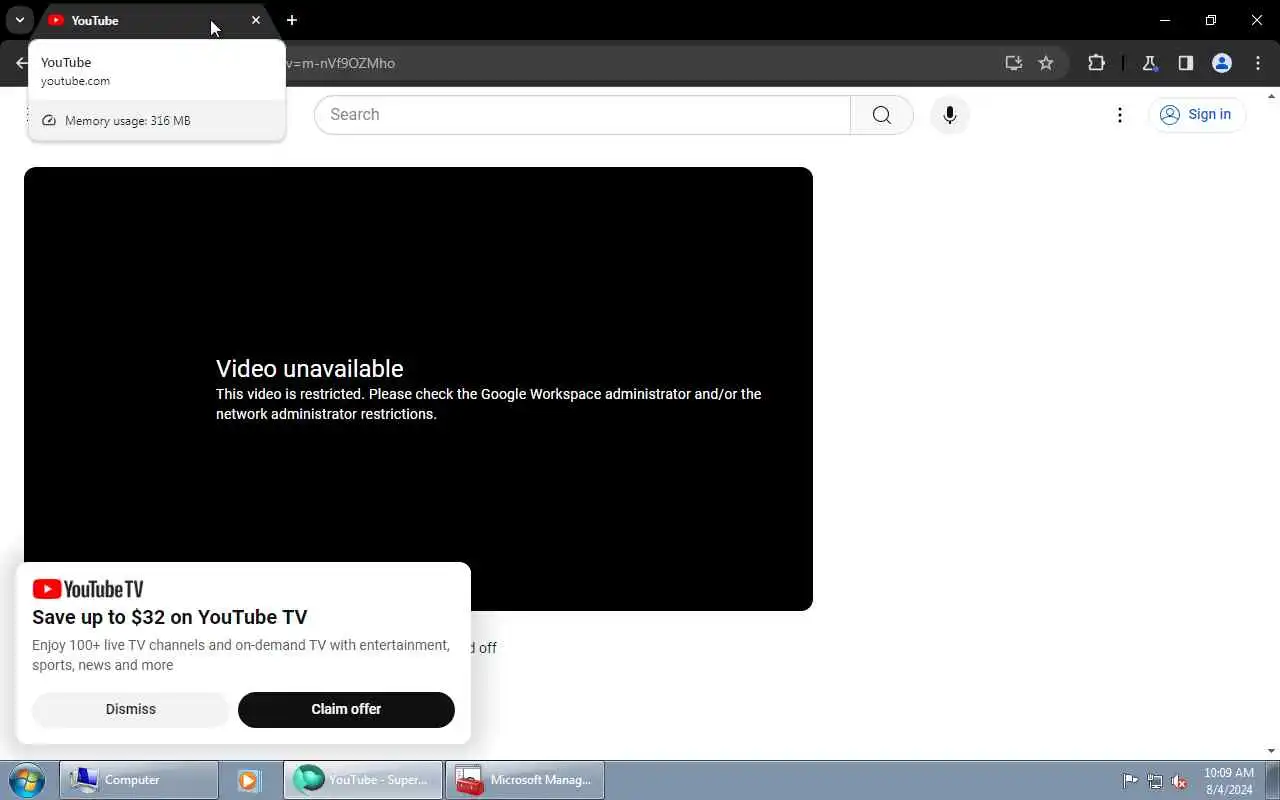The image size is (1280, 800).
Task: Click the muted volume tray icon
Action: (x=1180, y=781)
